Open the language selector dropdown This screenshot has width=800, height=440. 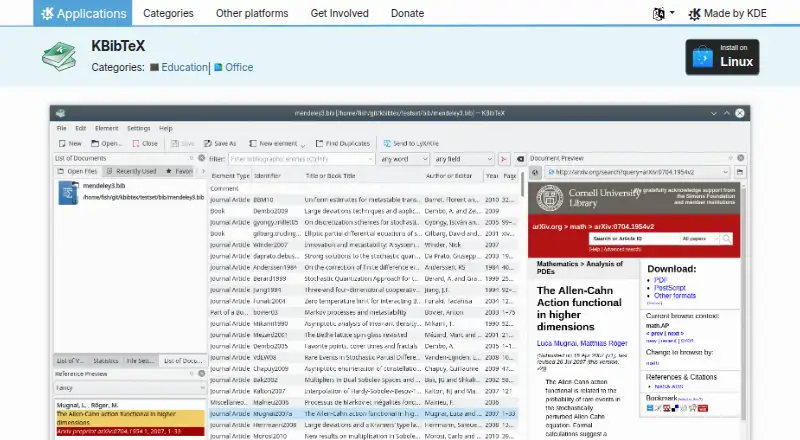click(x=663, y=14)
